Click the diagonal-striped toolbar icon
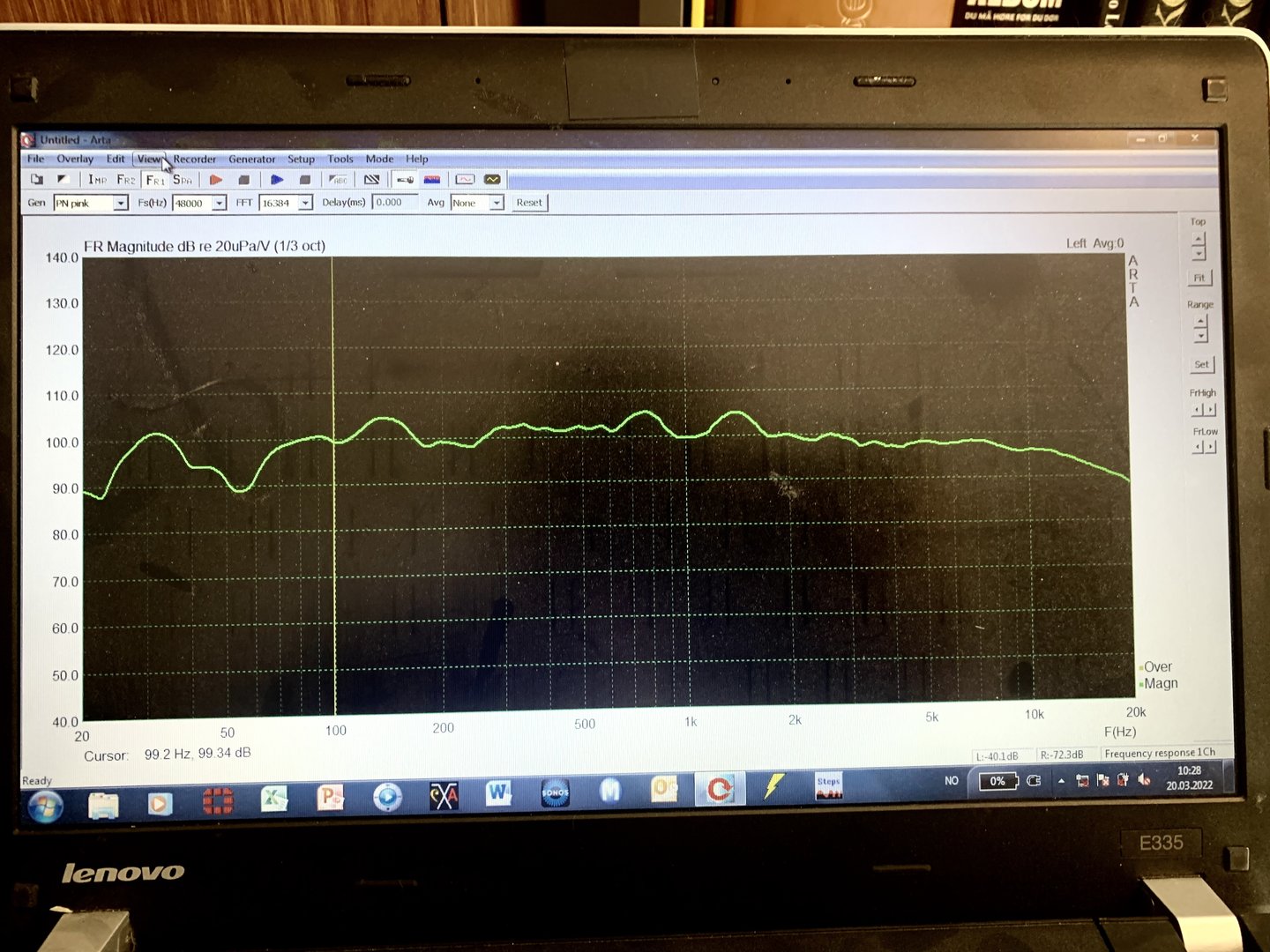The height and width of the screenshot is (952, 1270). [372, 180]
